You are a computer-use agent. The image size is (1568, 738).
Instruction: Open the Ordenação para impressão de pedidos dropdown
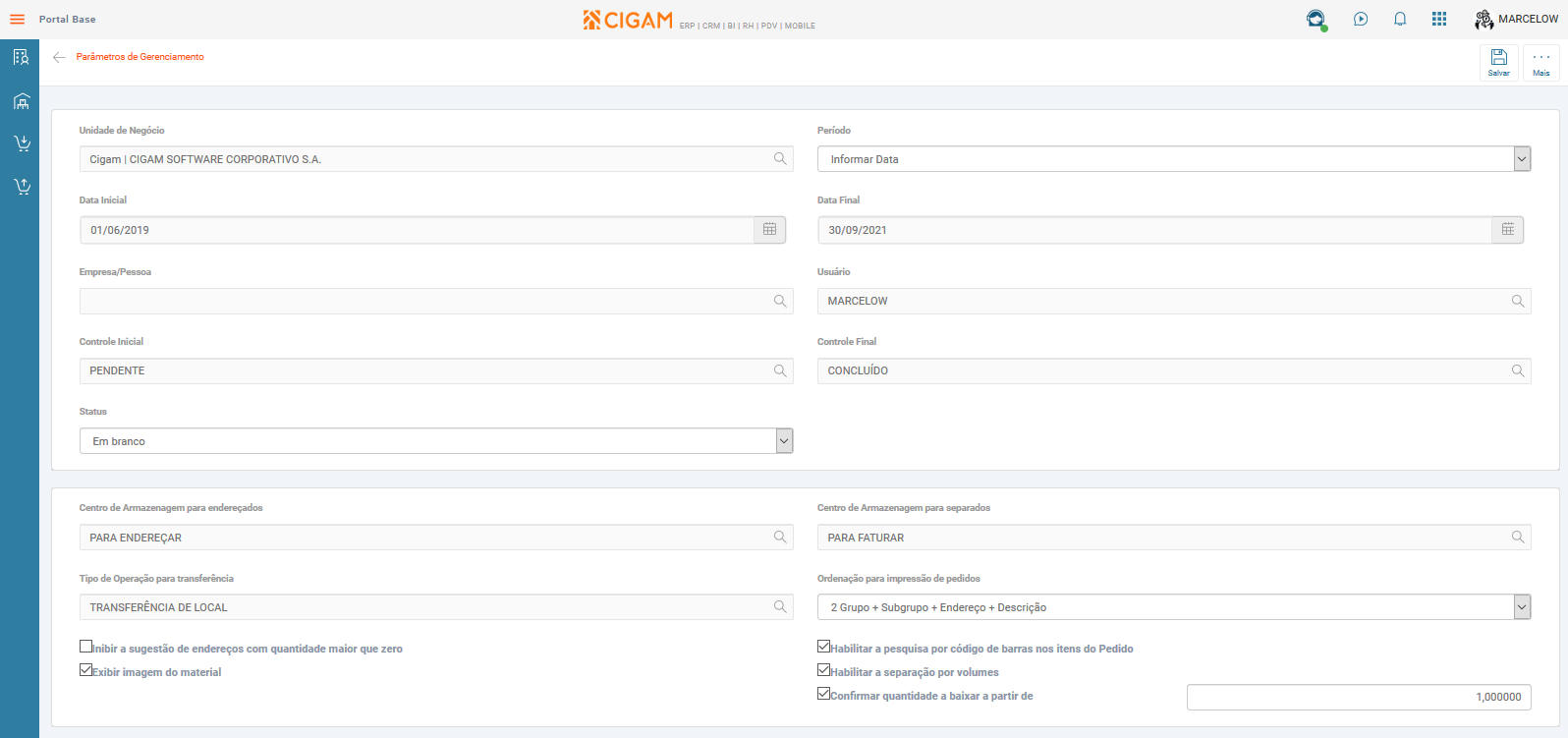click(1174, 607)
